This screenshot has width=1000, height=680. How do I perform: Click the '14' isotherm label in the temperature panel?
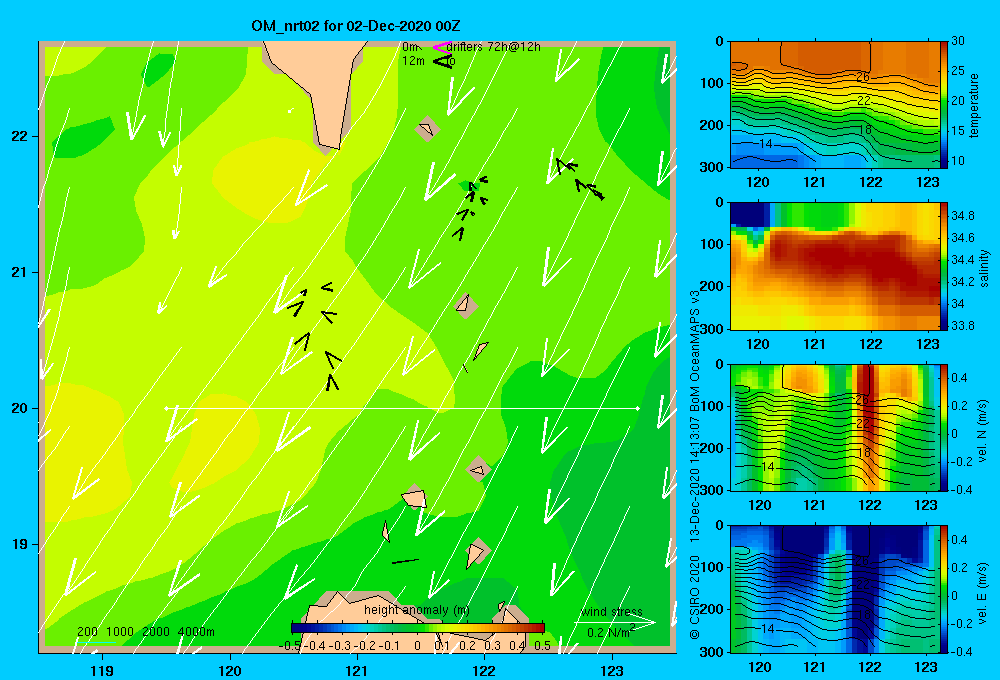click(766, 144)
